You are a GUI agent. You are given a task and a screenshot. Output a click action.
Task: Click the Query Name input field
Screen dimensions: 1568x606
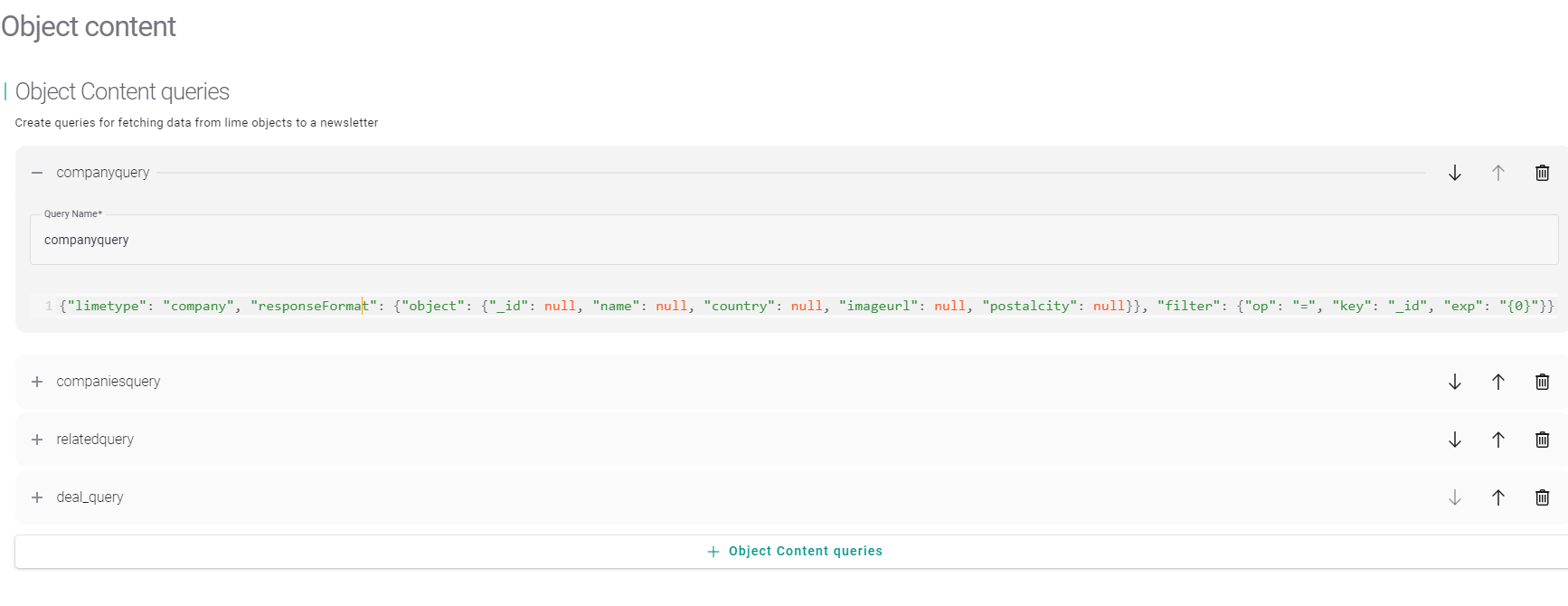coord(792,241)
